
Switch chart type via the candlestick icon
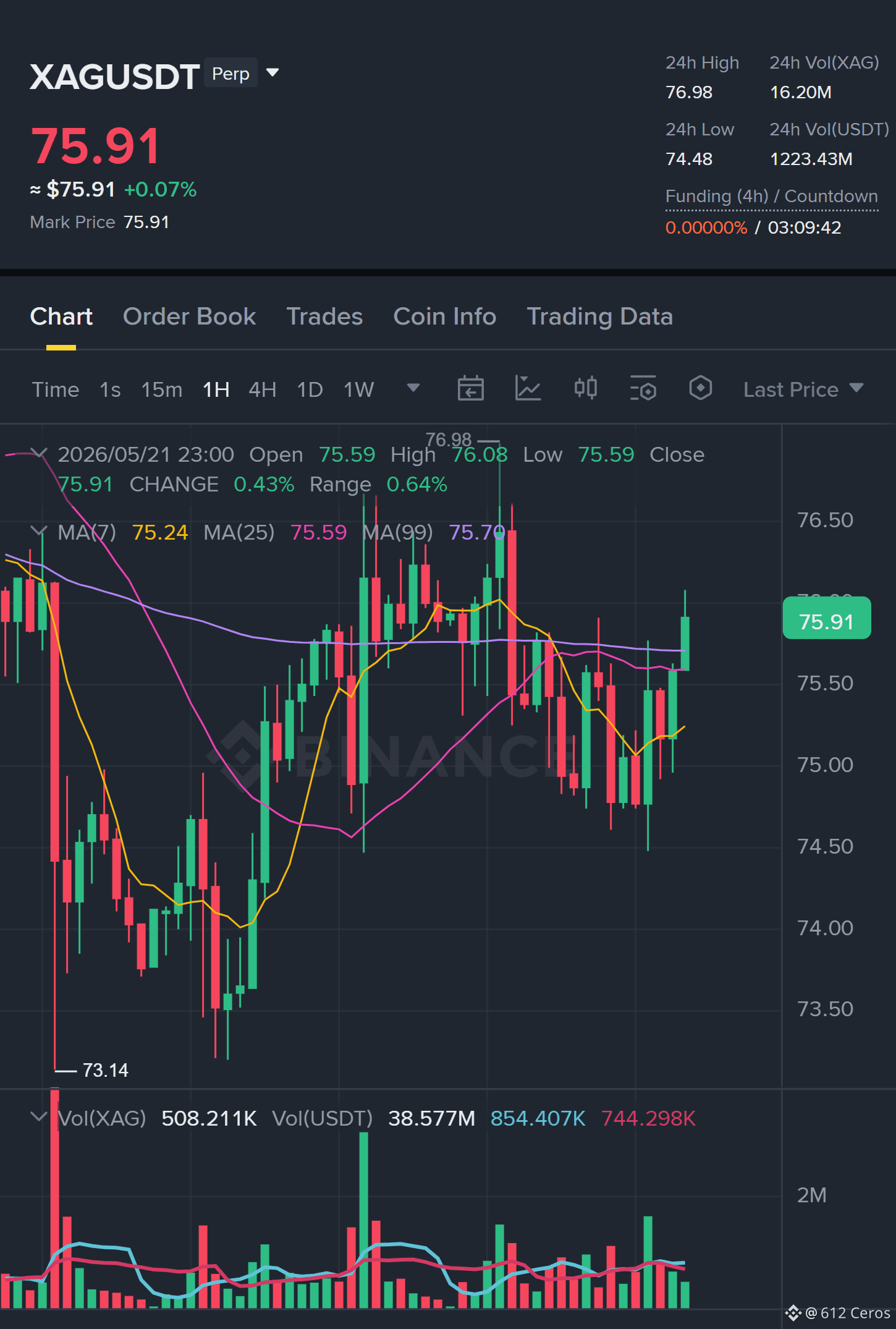(585, 388)
